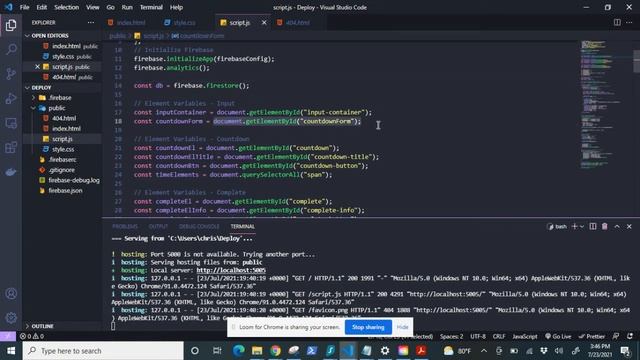Image resolution: width=640 pixels, height=360 pixels.
Task: Maximize the terminal panel size
Action: pyautogui.click(x=617, y=226)
